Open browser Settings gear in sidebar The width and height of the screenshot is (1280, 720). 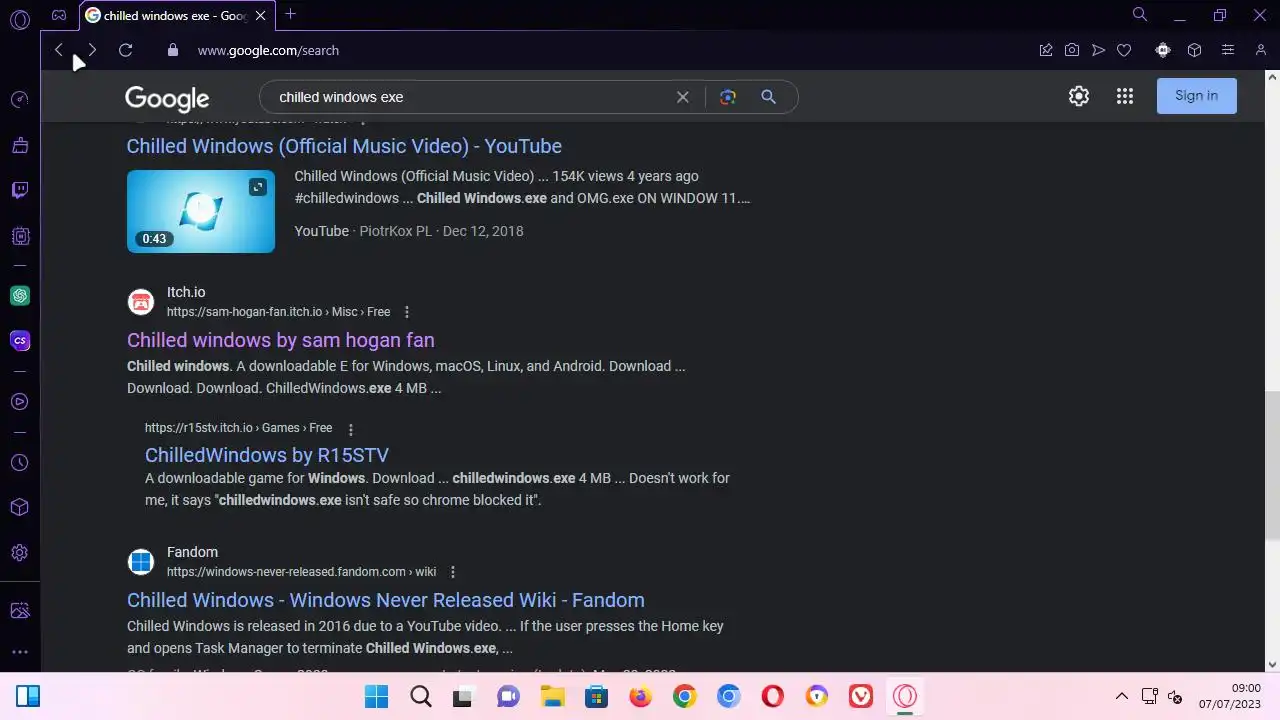click(19, 553)
